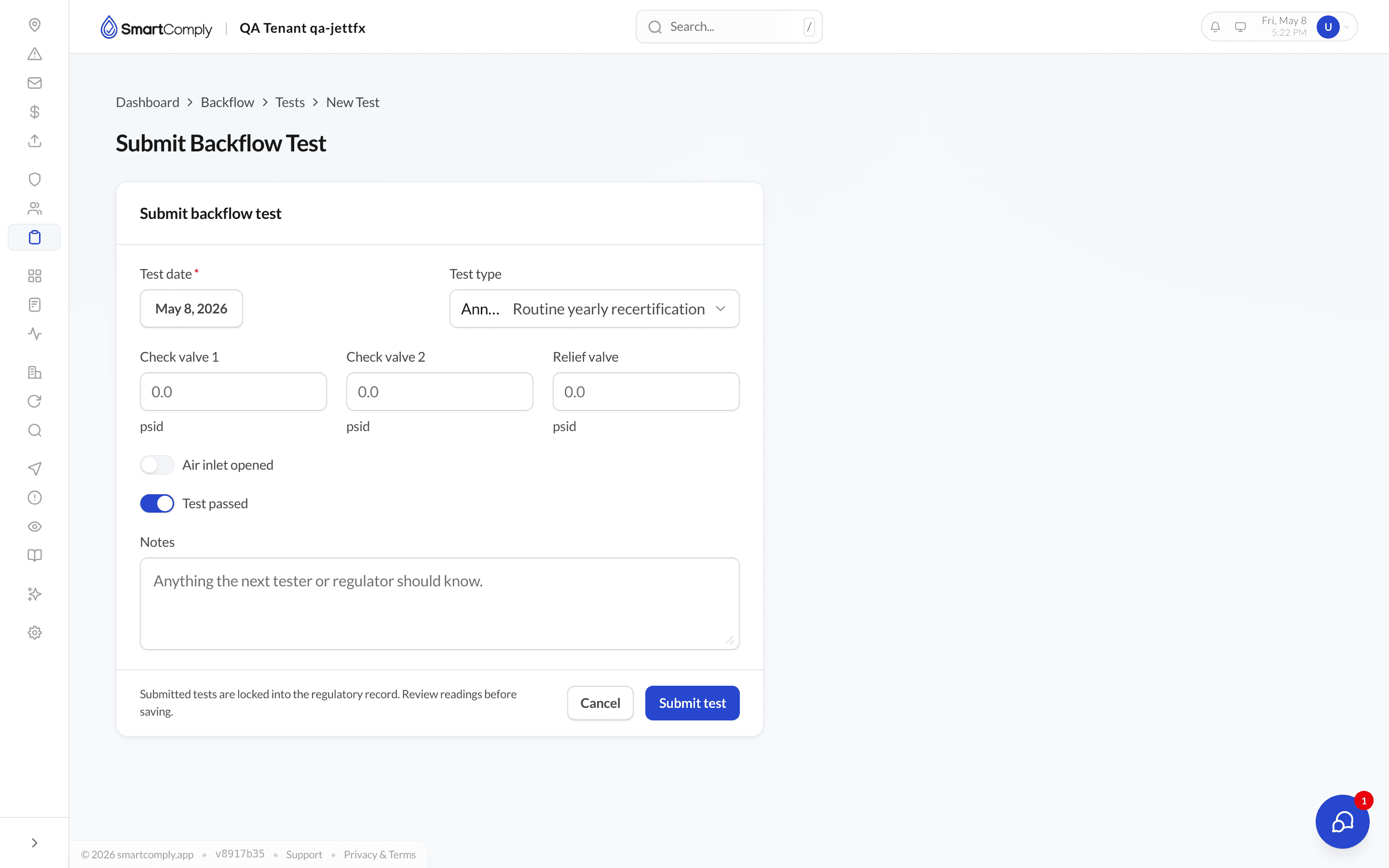Open the upload sidebar icon
The width and height of the screenshot is (1389, 868).
point(34,141)
